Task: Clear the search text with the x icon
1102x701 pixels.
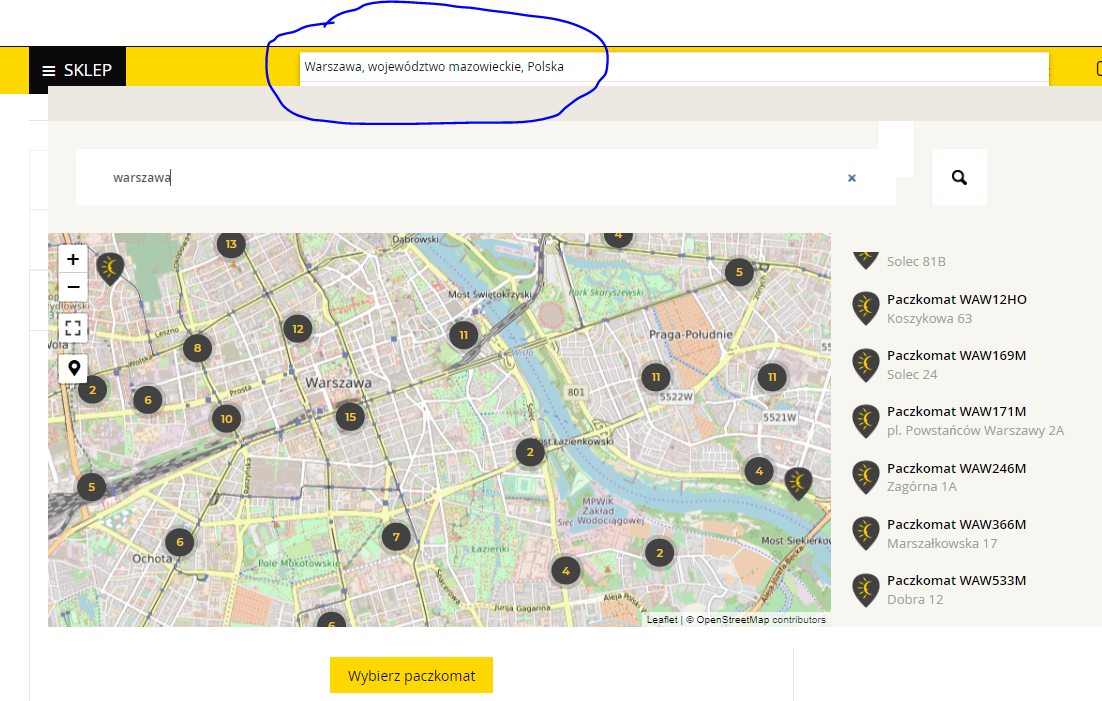Action: tap(852, 178)
